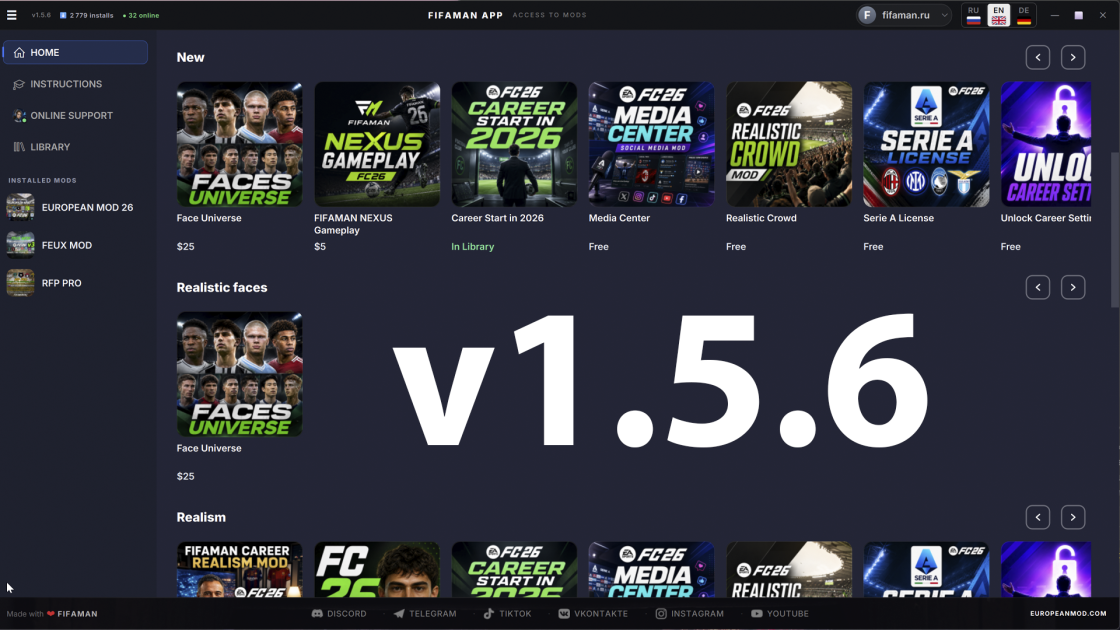The image size is (1120, 630).
Task: Click the Discord icon in footer
Action: pos(317,614)
